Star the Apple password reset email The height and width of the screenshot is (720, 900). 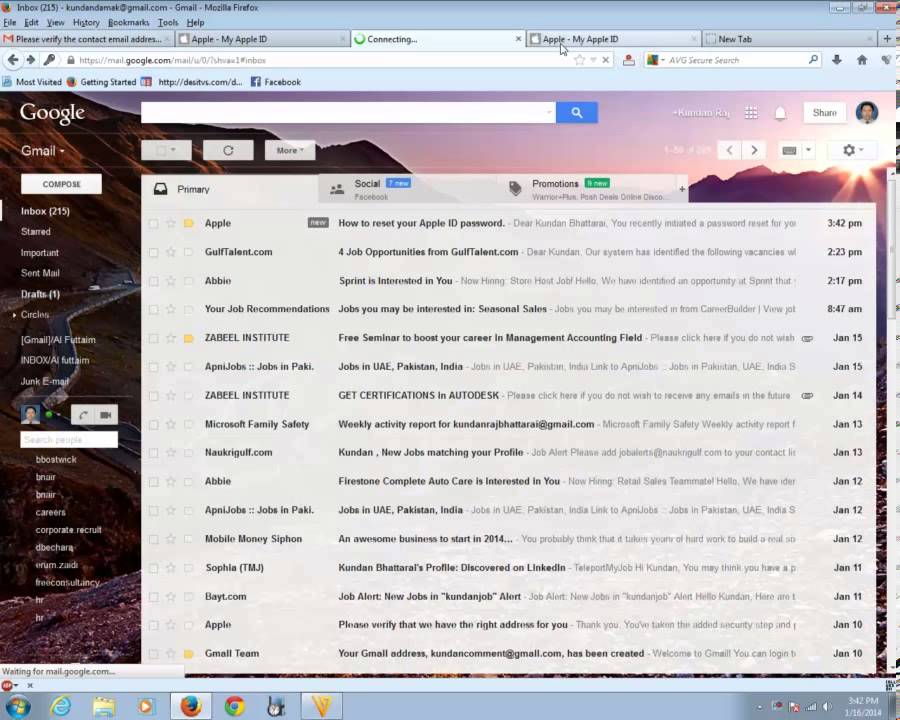pyautogui.click(x=170, y=223)
